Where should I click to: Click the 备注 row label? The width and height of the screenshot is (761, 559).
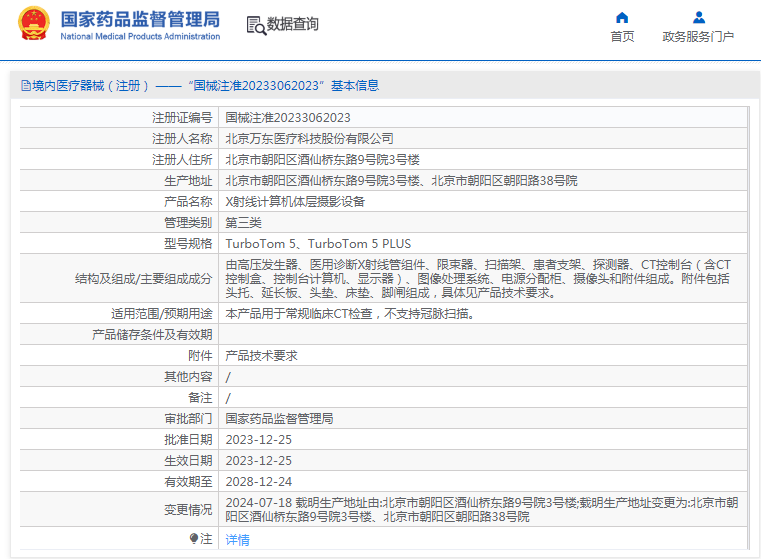pos(200,398)
